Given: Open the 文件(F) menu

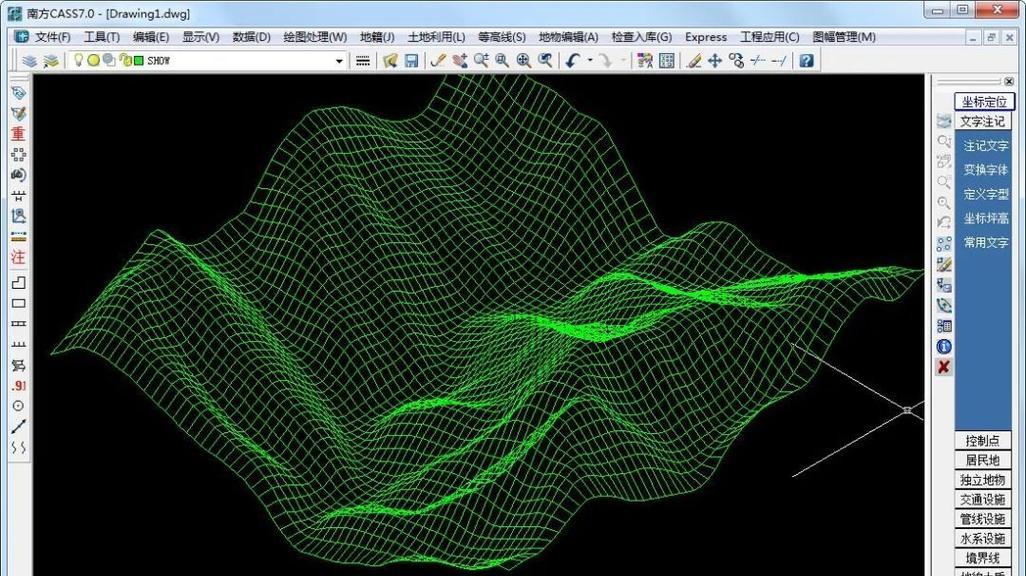Looking at the screenshot, I should coord(52,37).
